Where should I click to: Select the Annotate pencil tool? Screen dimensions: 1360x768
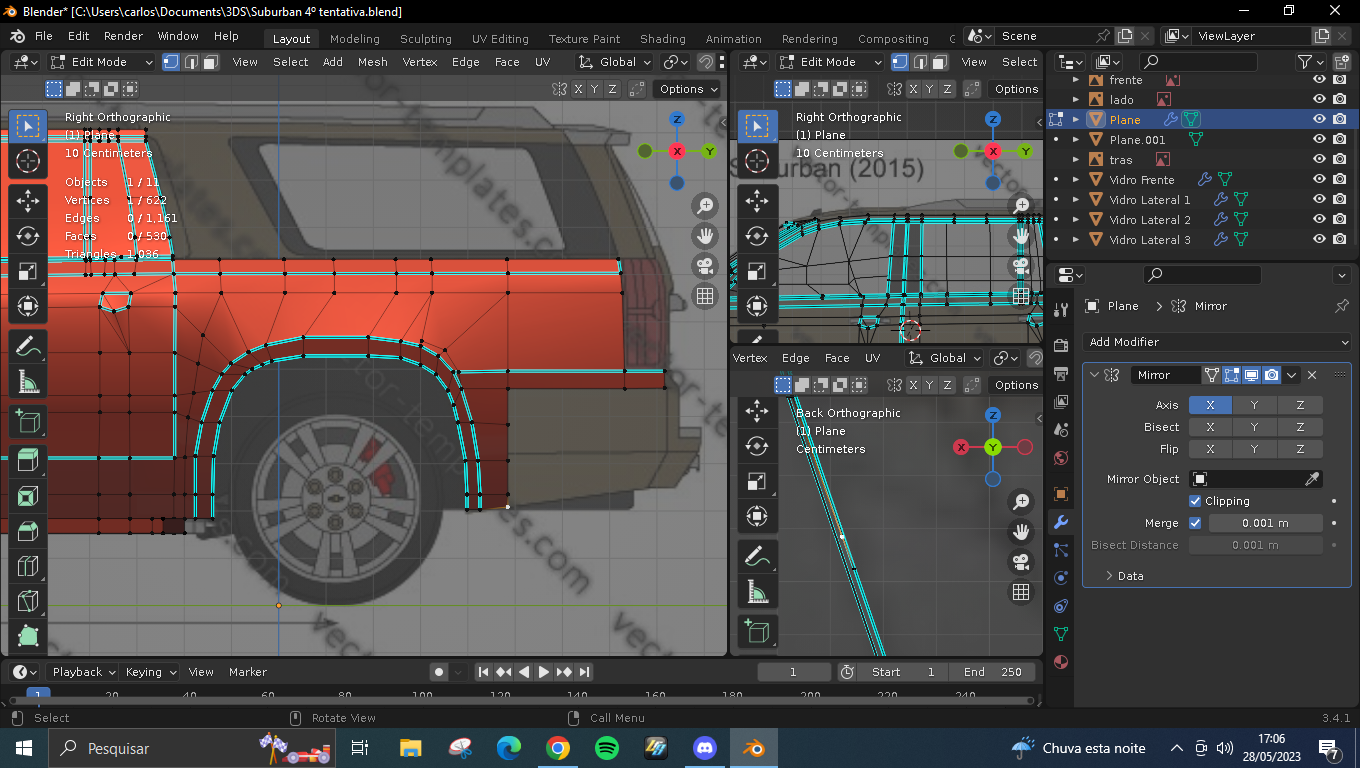coord(28,347)
